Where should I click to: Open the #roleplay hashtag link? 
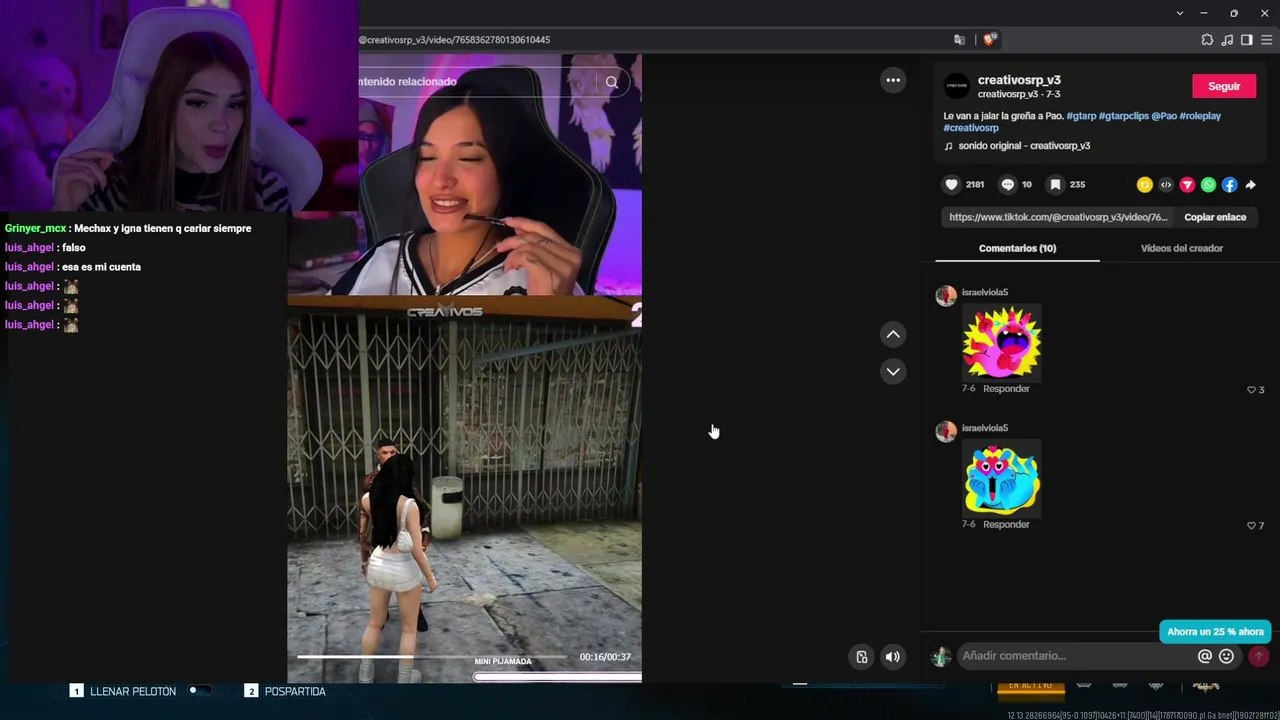click(x=1200, y=116)
